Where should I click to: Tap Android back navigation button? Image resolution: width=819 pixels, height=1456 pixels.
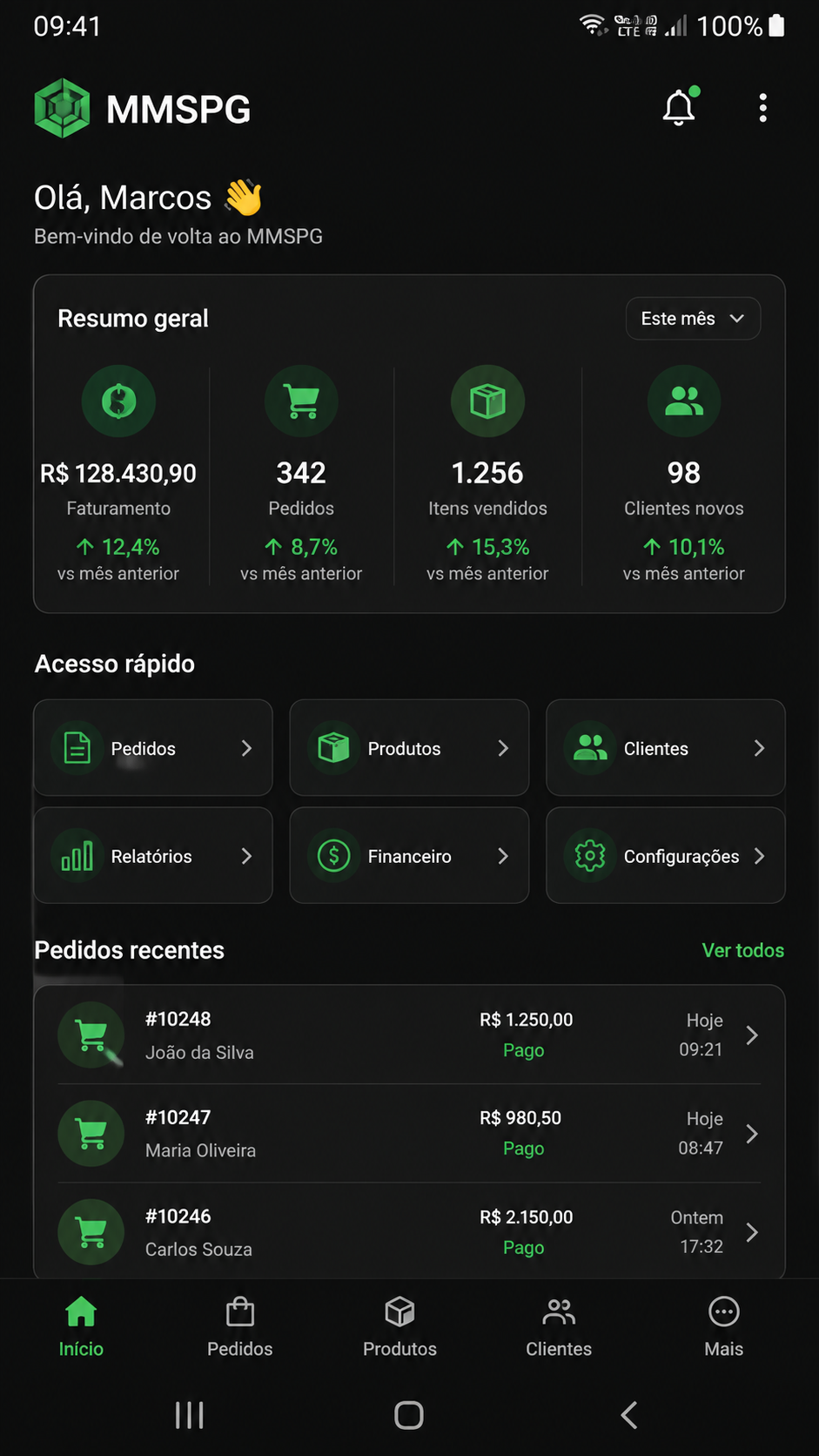pyautogui.click(x=629, y=1415)
